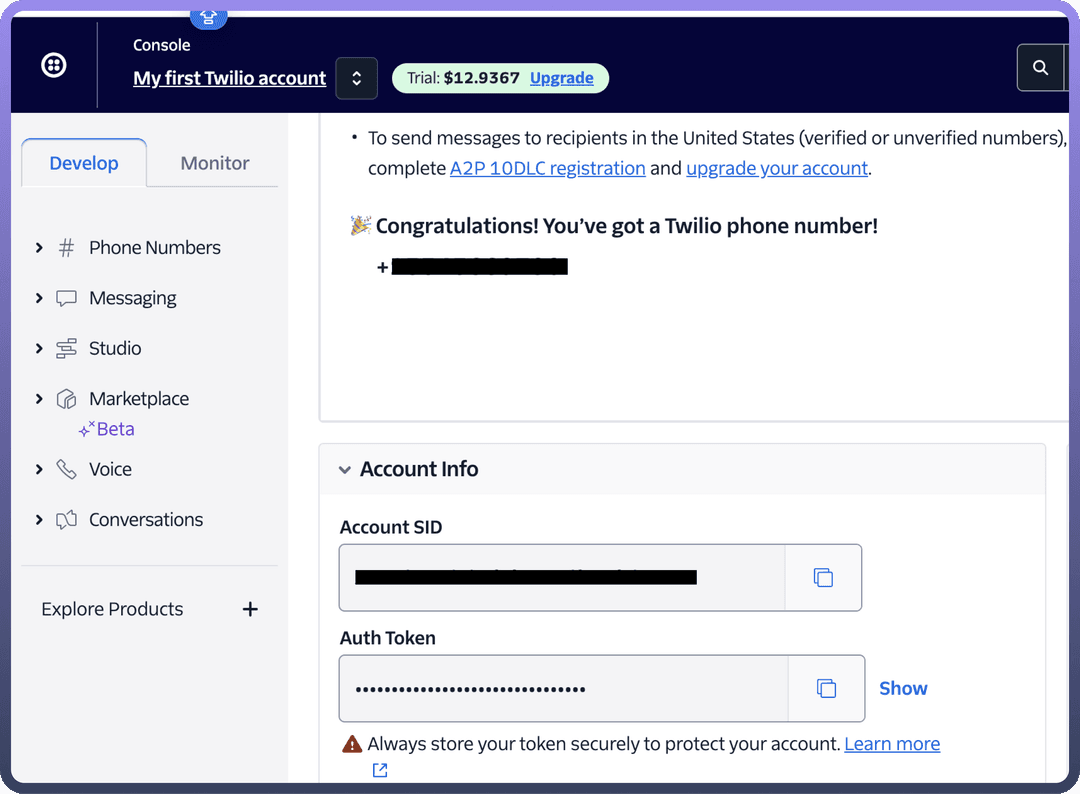The height and width of the screenshot is (794, 1080).
Task: Copy the Auth Token value
Action: click(x=826, y=688)
